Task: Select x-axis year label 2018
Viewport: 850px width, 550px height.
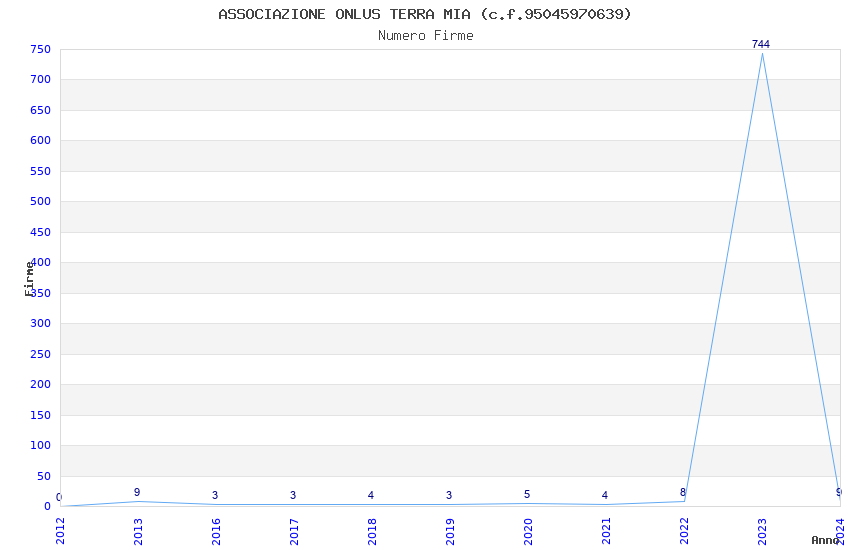Action: 372,531
